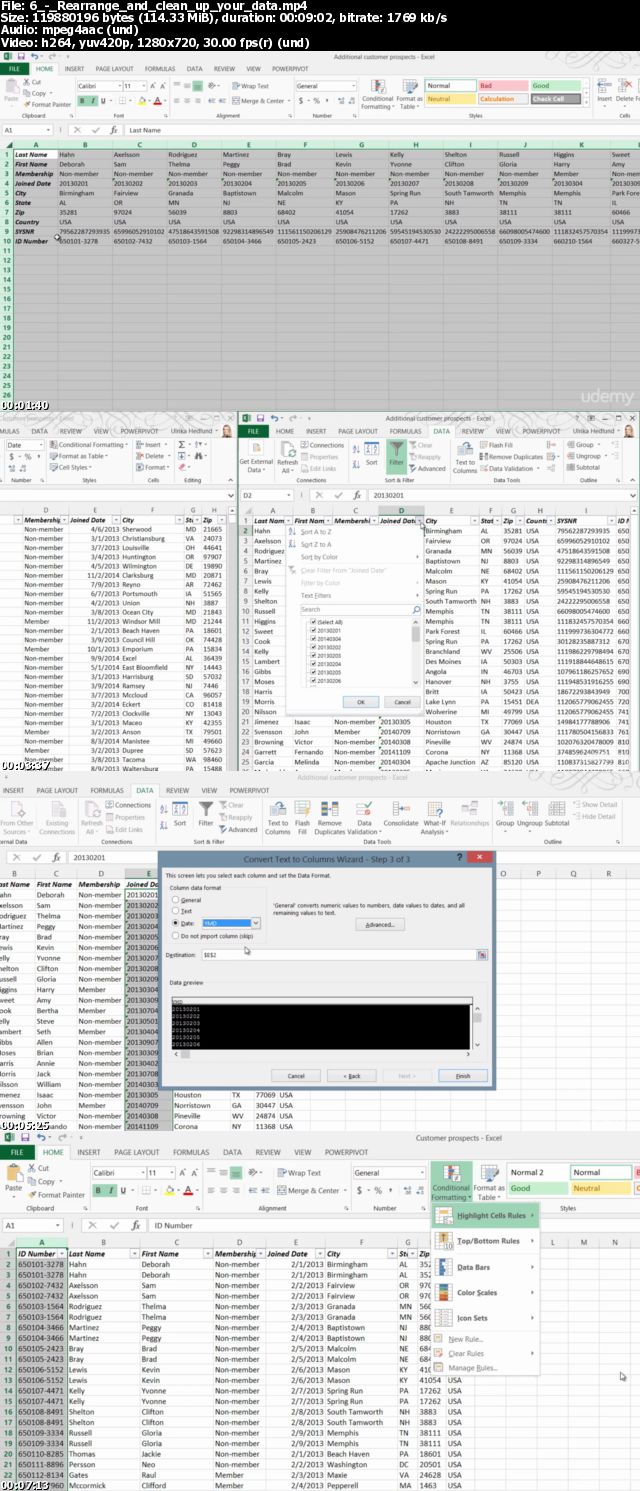640x1491 pixels.
Task: Click Merge & Center in Customer prospects window
Action: click(x=311, y=1190)
